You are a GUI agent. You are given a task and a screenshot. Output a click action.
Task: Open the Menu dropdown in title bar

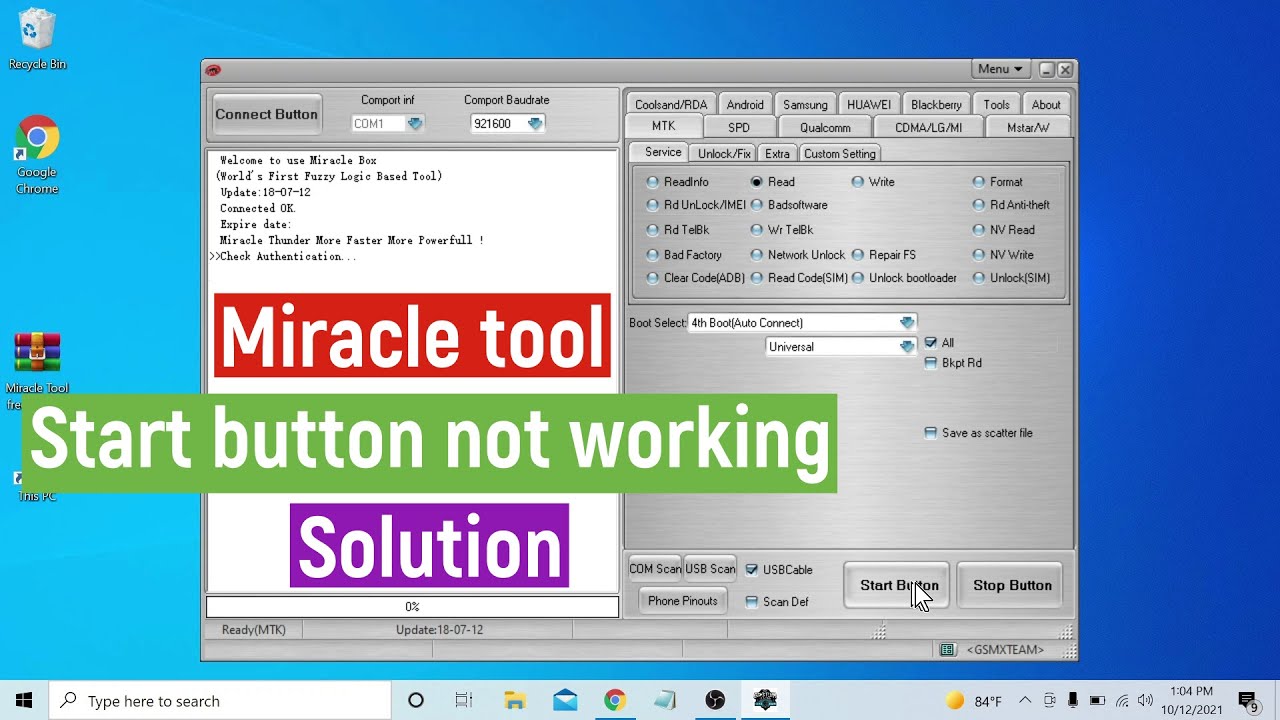pos(1000,69)
